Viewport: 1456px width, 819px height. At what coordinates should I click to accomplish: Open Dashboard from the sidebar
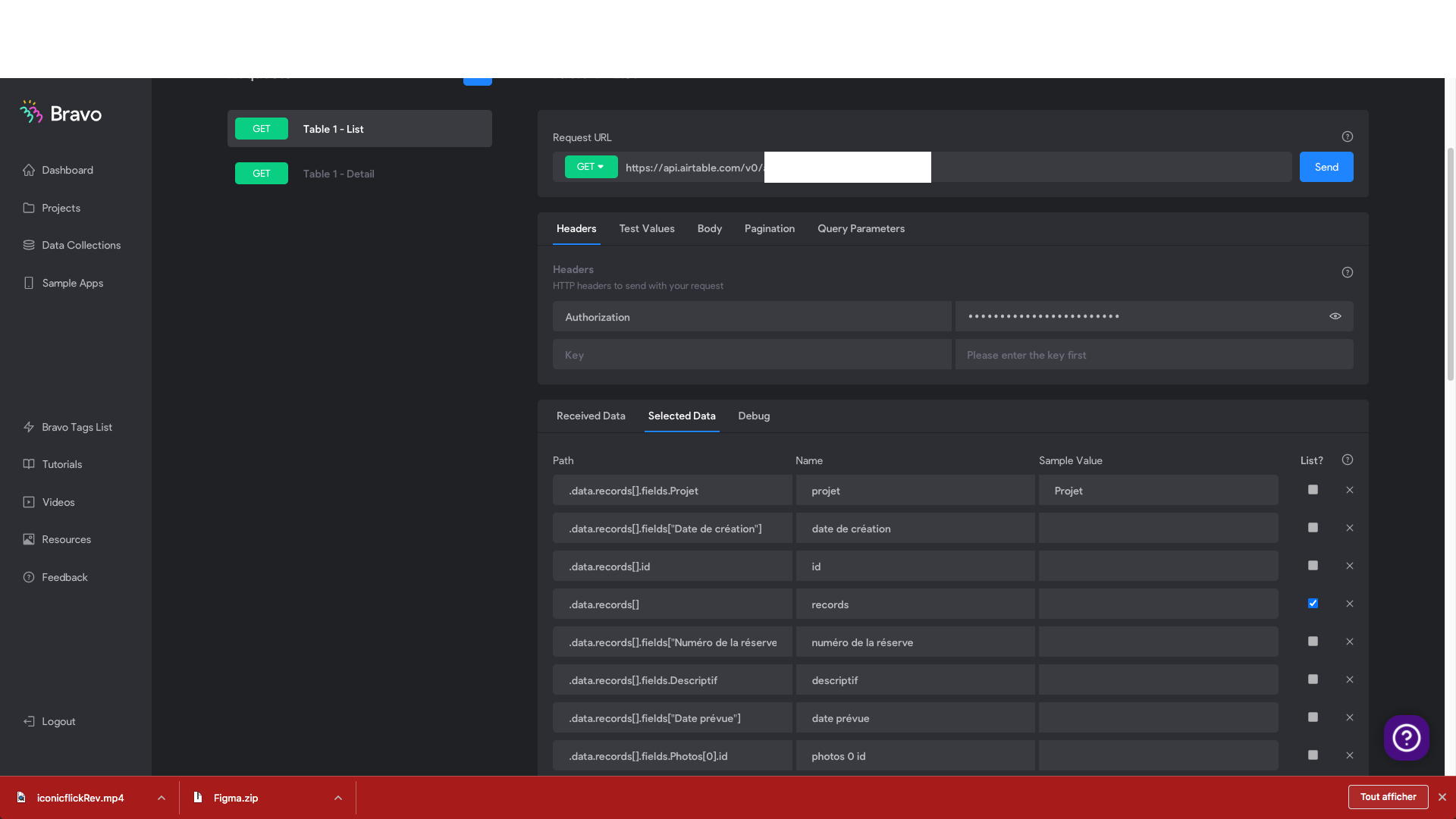[x=67, y=170]
